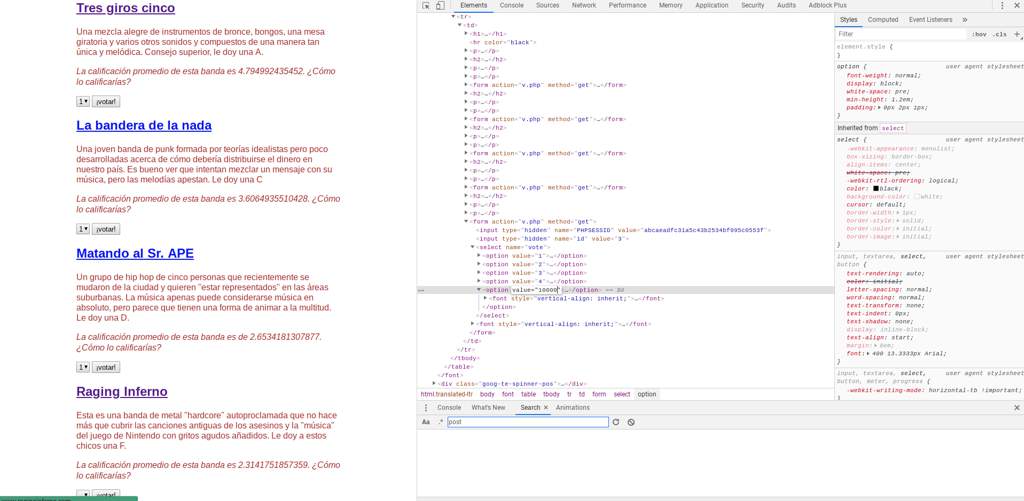Image resolution: width=1024 pixels, height=501 pixels.
Task: Expand the goog-te-spinner-pos div node
Action: (434, 384)
